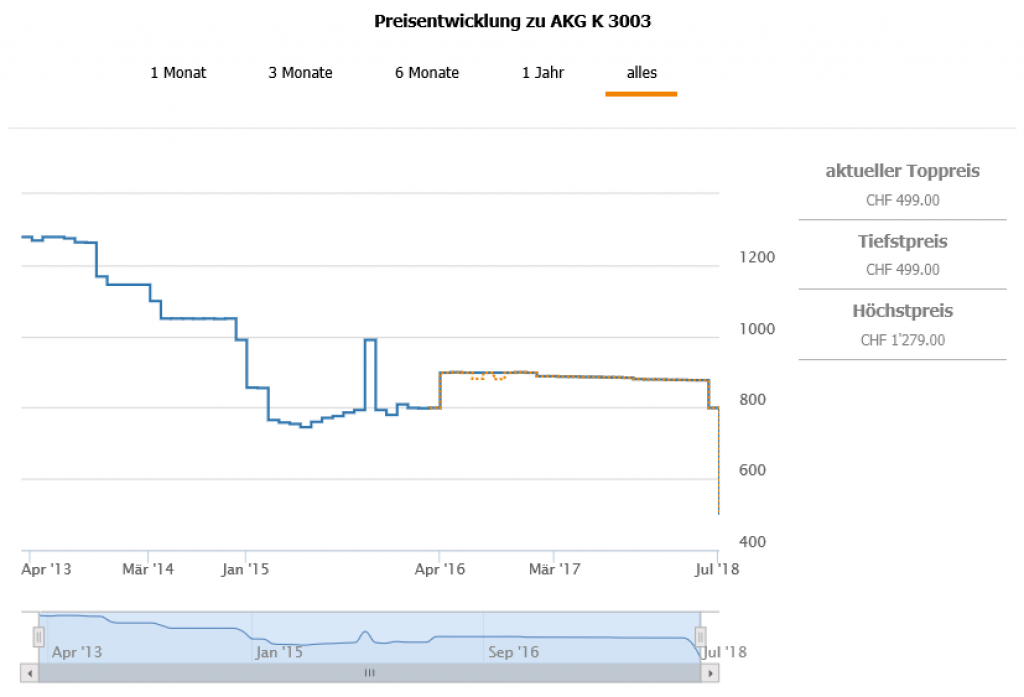Click the left navigator range handle
The image size is (1024, 697).
39,636
